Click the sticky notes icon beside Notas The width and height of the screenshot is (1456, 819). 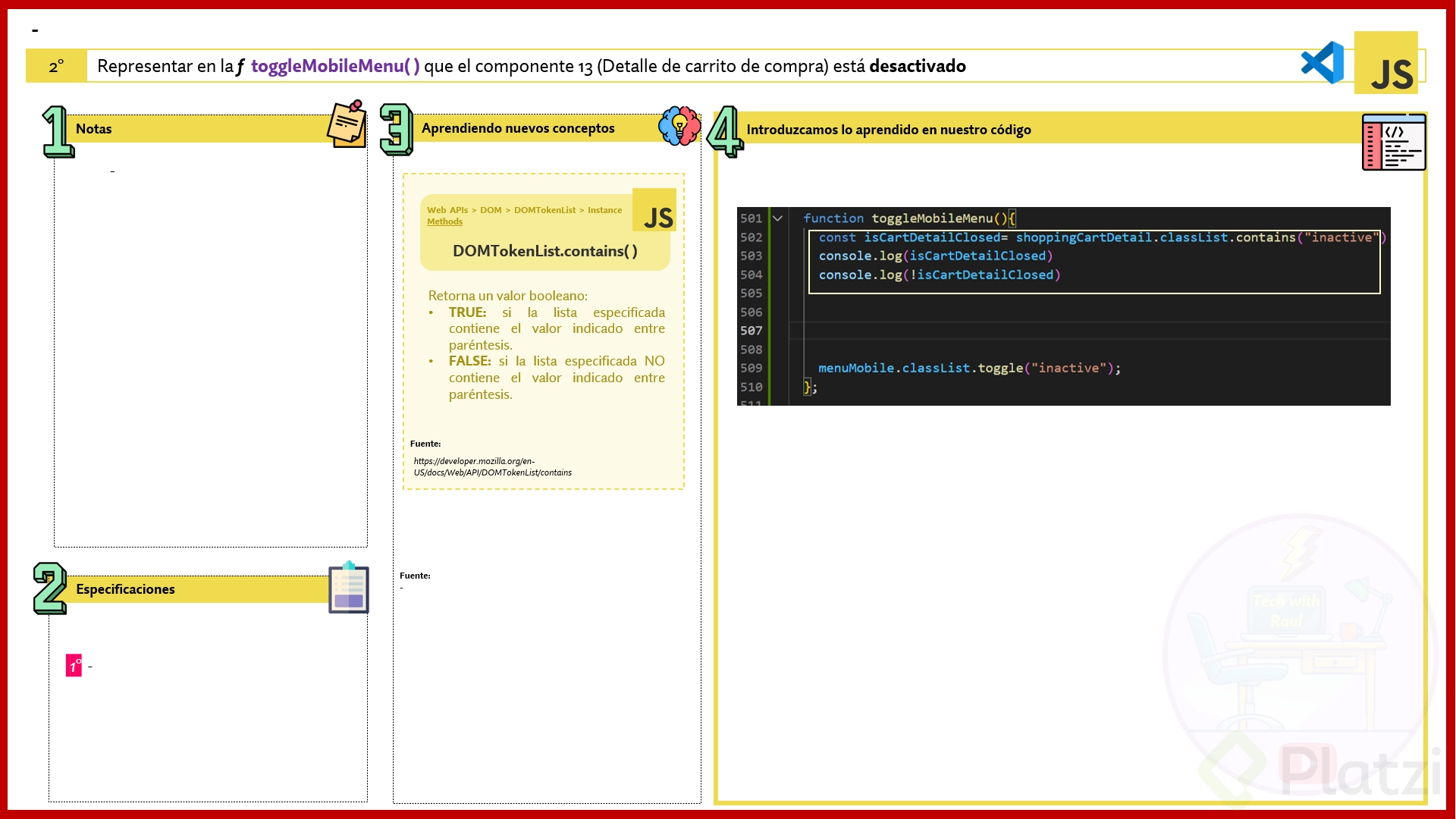click(347, 124)
